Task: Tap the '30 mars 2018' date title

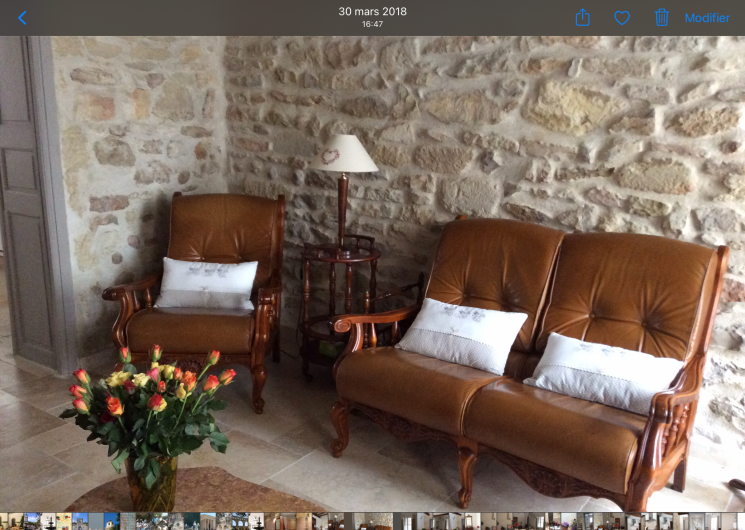Action: pos(372,11)
